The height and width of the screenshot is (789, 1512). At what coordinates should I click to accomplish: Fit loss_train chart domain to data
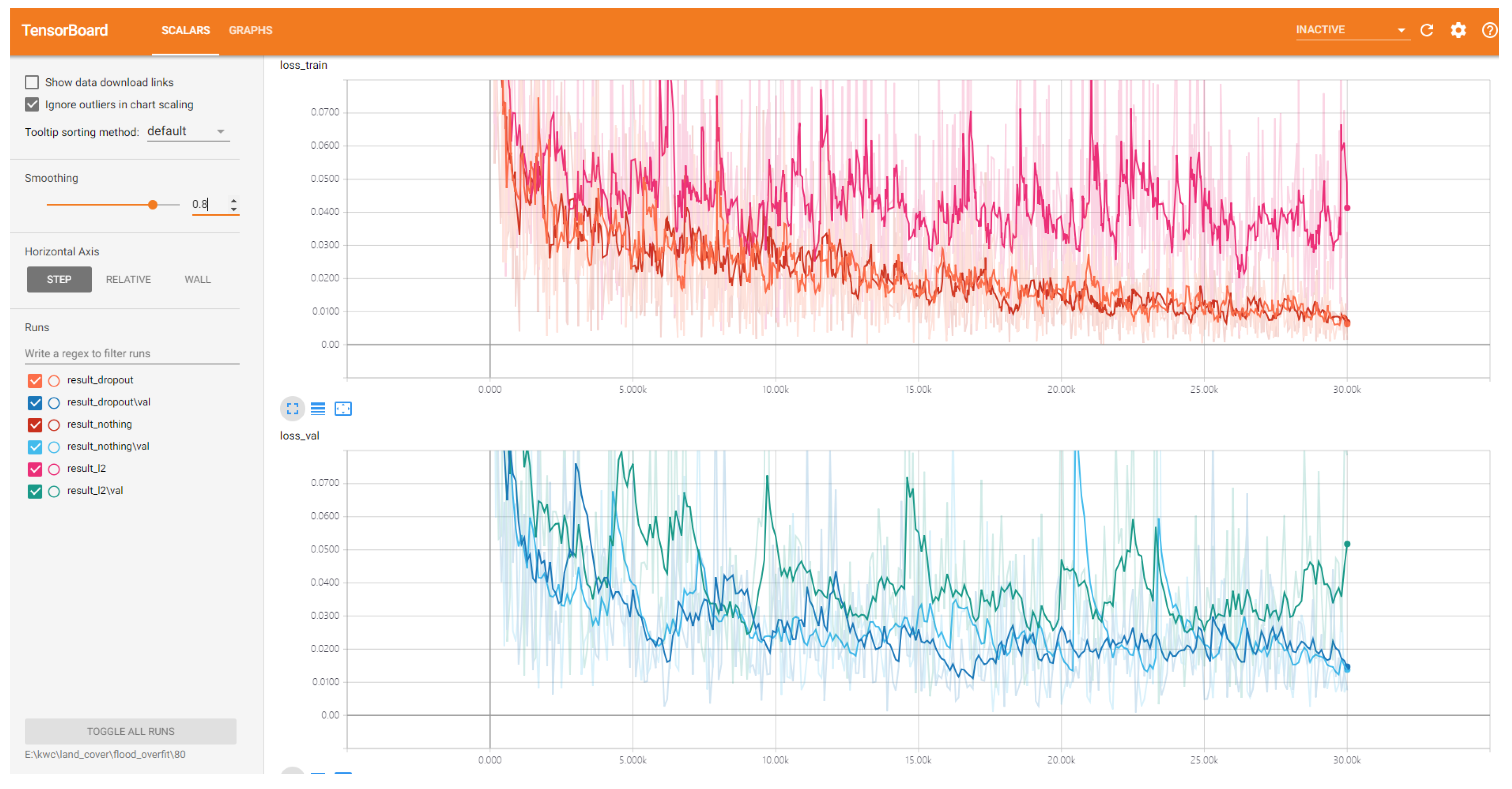coord(343,409)
